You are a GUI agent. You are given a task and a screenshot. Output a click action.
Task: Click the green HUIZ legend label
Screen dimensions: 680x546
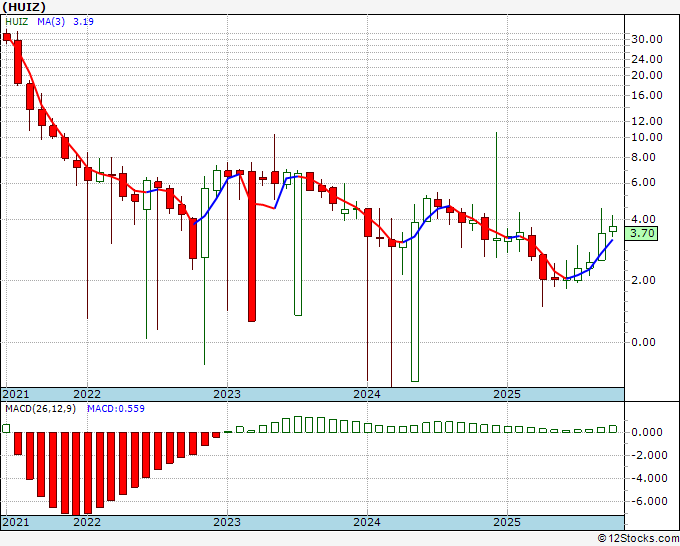16,22
